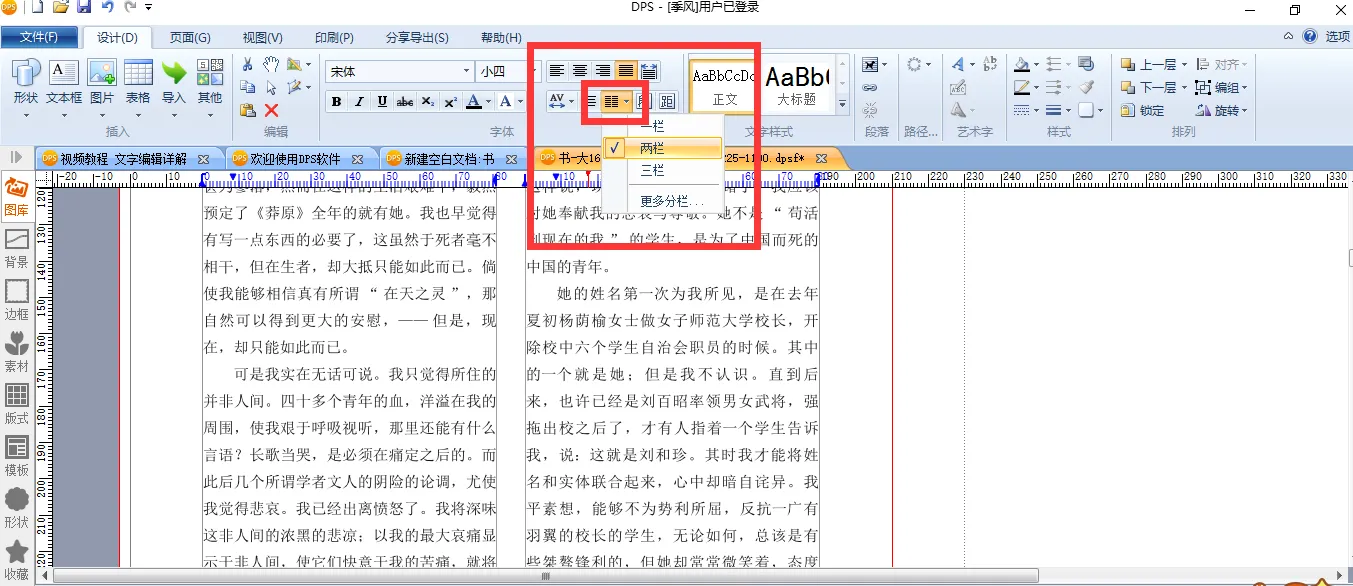Open the 旋转 rotate dropdown
1353x586 pixels.
click(1222, 110)
